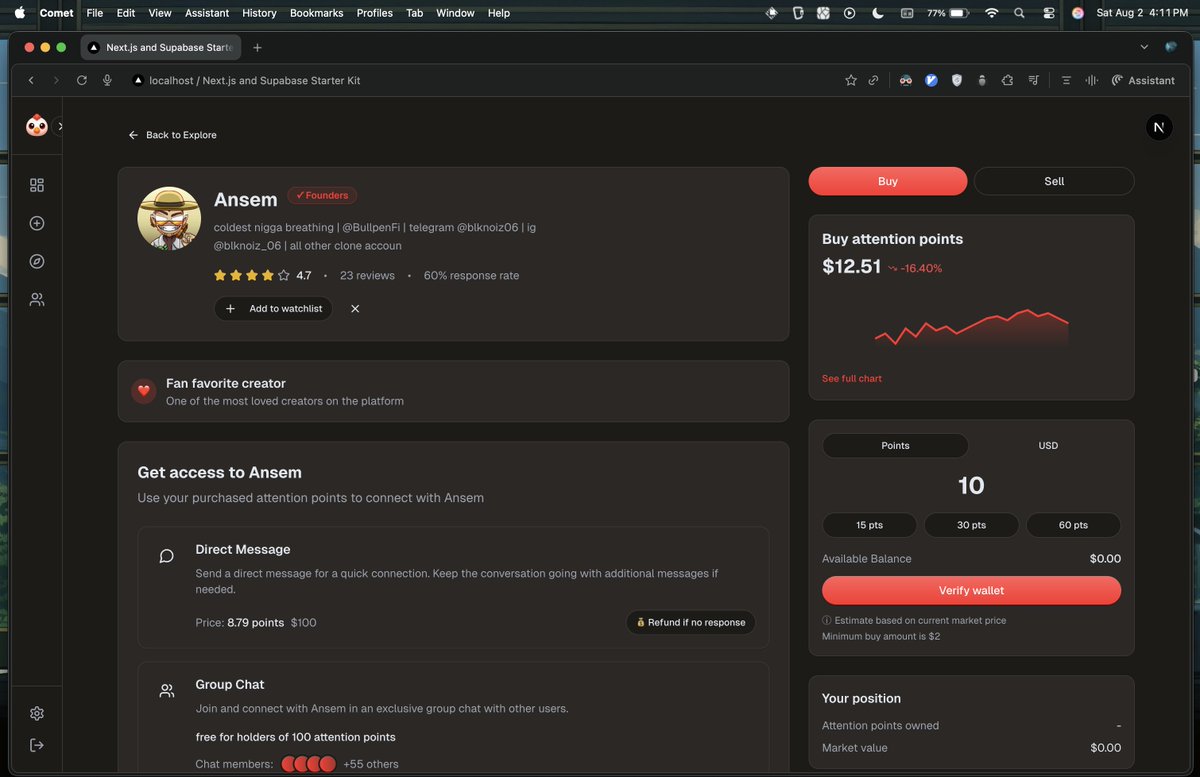The image size is (1200, 777).
Task: Open a new browser tab
Action: click(257, 47)
